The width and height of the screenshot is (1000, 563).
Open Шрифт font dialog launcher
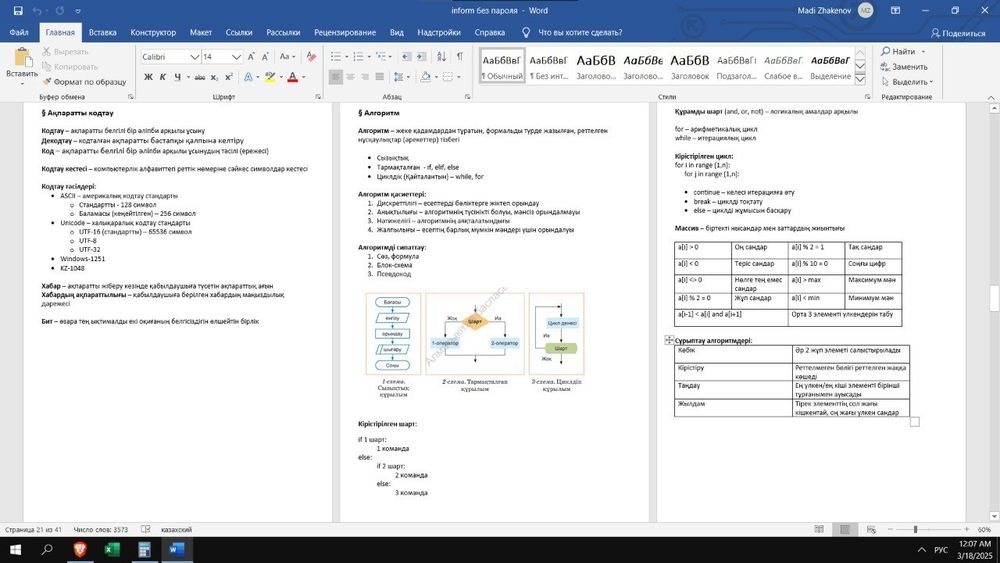pos(318,97)
